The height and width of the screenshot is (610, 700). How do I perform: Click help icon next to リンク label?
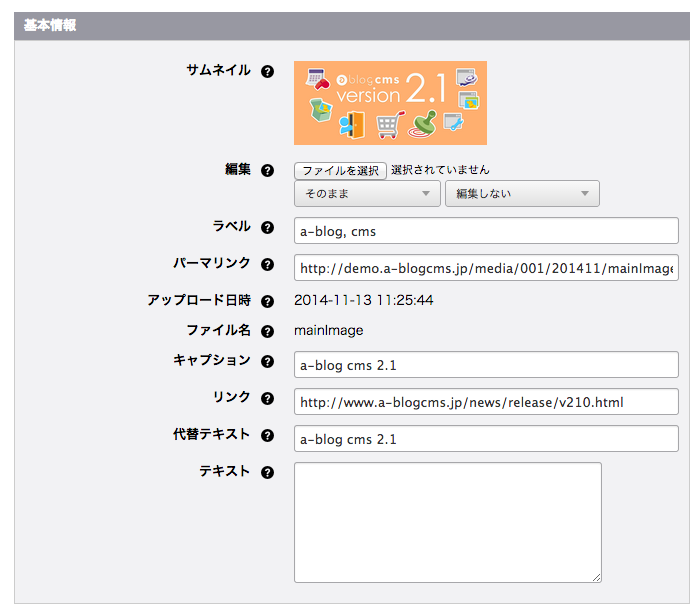267,399
